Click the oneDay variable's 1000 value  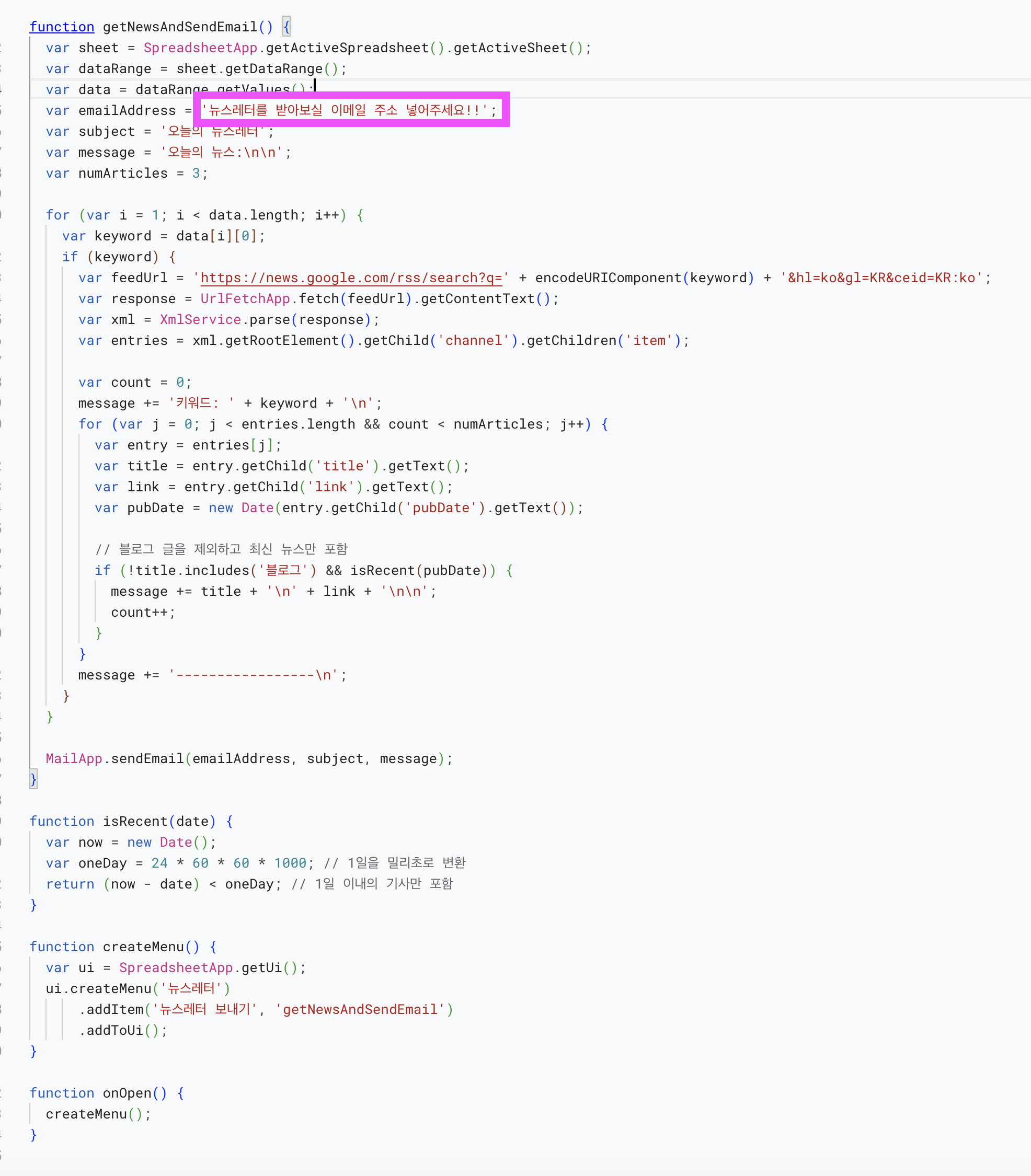pyautogui.click(x=290, y=863)
